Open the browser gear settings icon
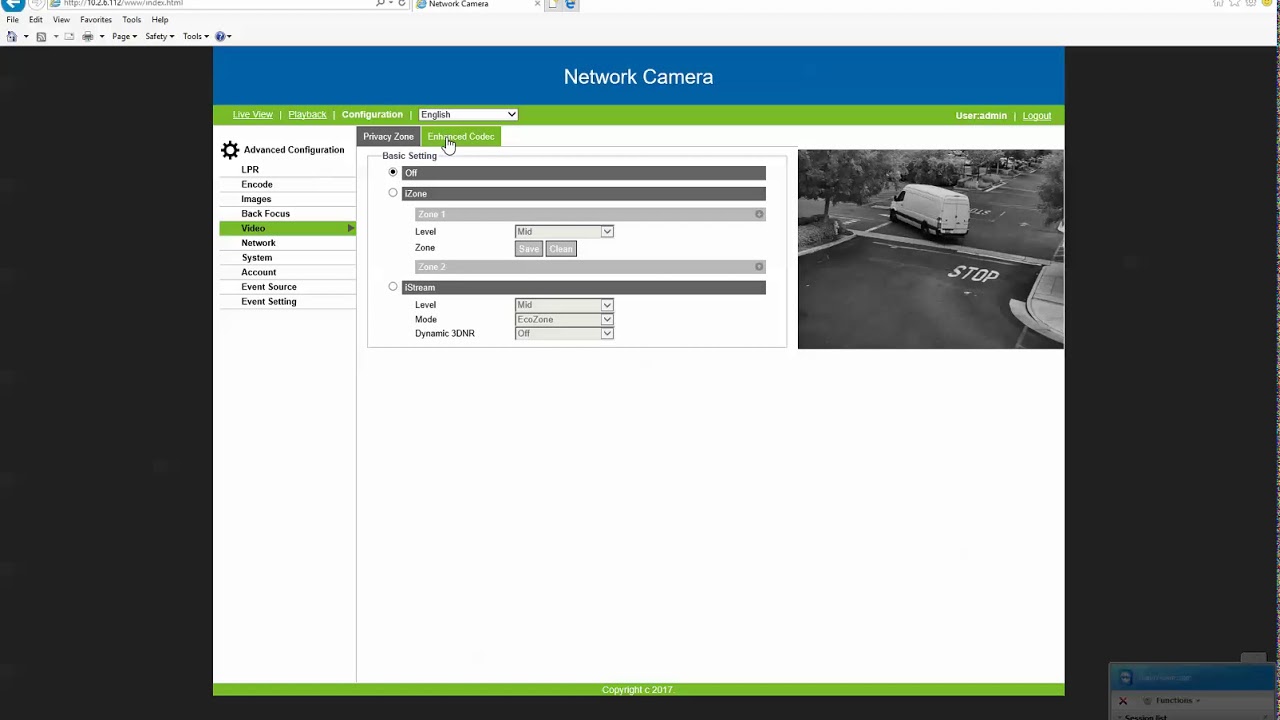The width and height of the screenshot is (1280, 720). (x=1250, y=4)
